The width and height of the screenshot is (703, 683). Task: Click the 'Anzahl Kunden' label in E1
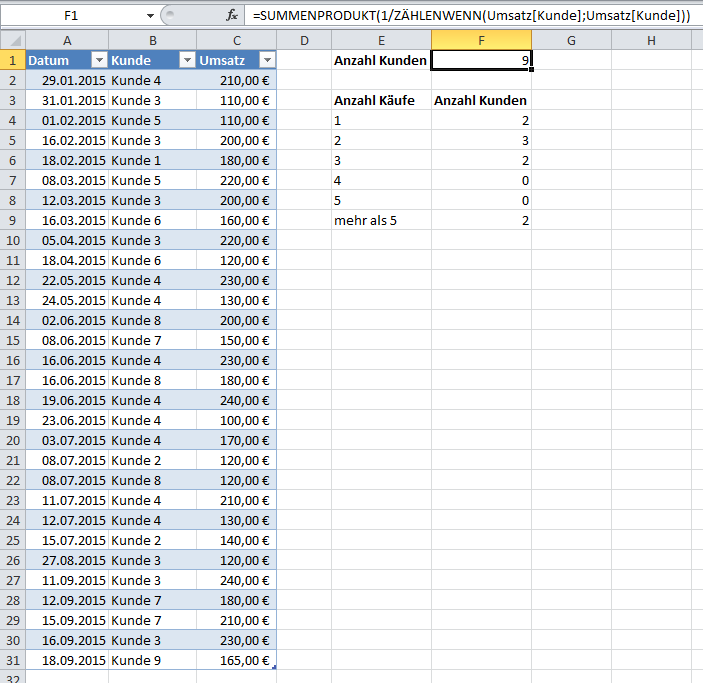382,60
